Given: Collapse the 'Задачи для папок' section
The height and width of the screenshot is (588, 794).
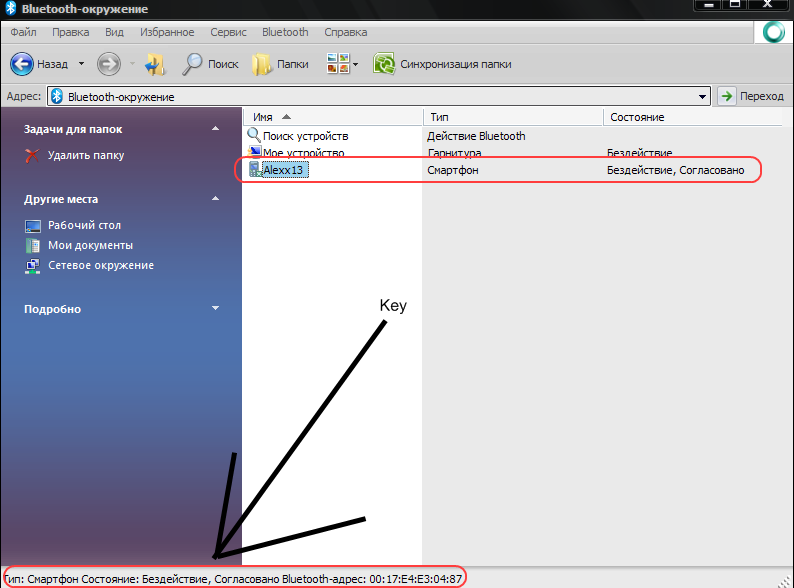Looking at the screenshot, I should click(x=215, y=129).
